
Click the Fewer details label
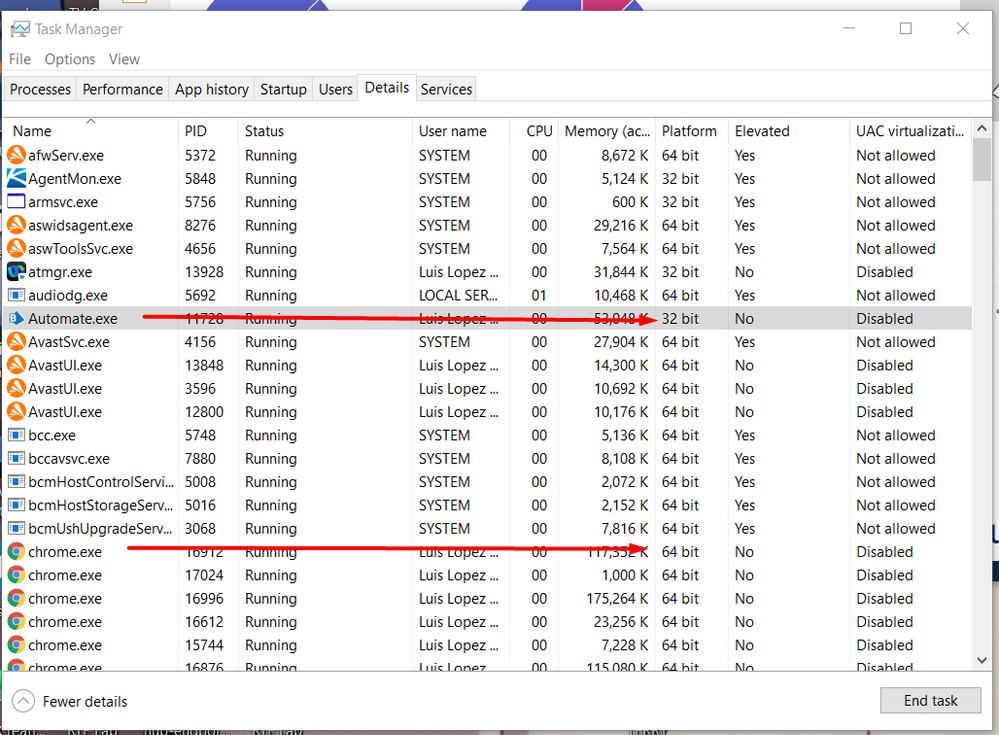[85, 701]
